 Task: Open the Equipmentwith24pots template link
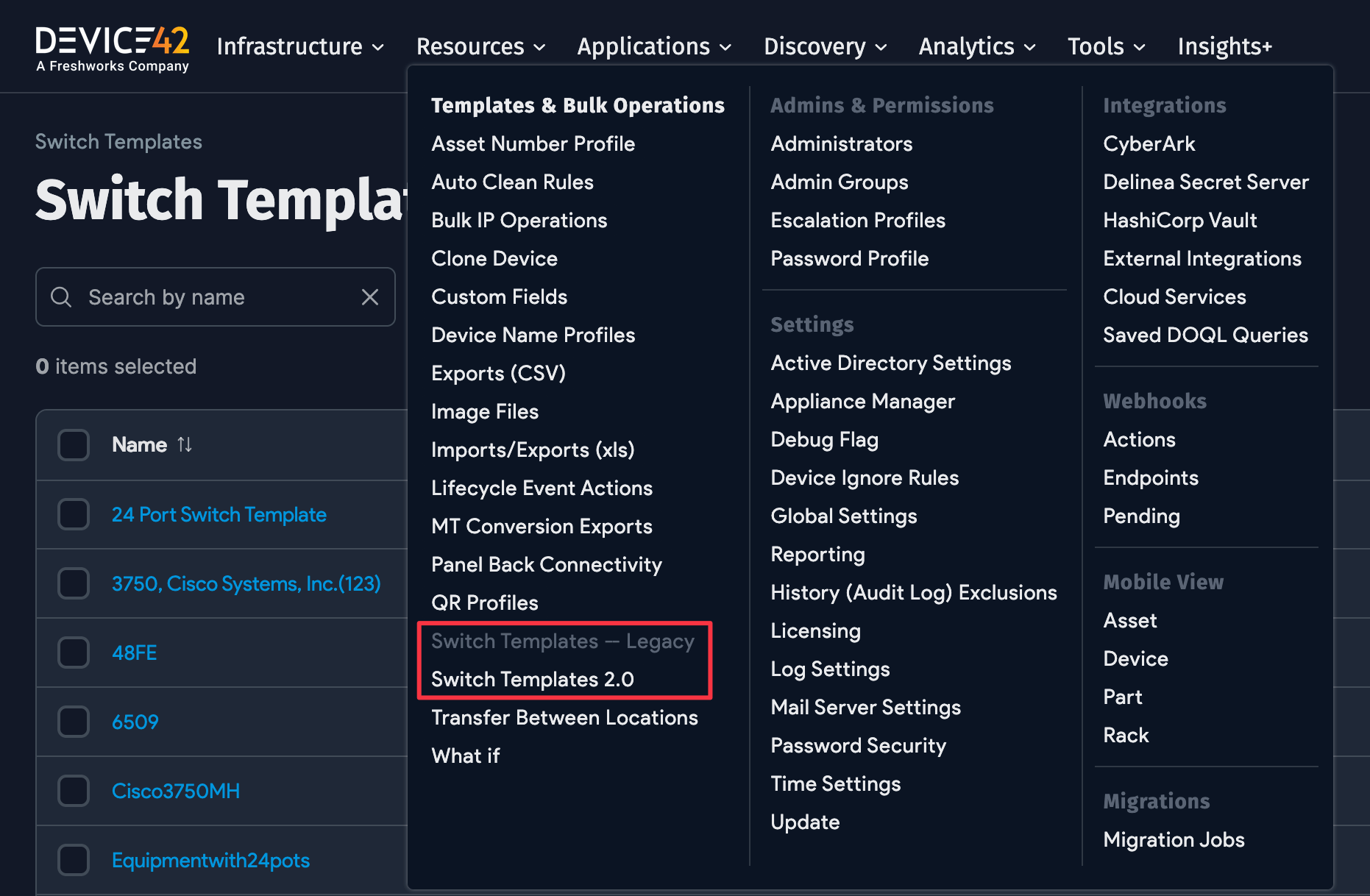[210, 860]
